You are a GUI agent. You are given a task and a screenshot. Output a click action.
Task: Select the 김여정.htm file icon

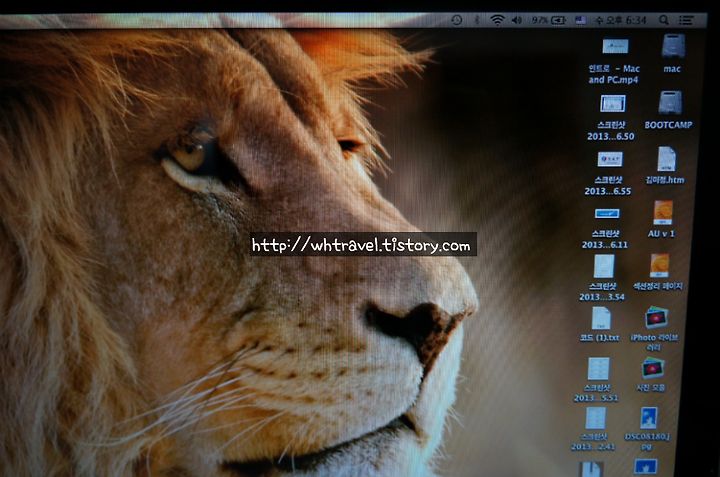click(x=666, y=159)
